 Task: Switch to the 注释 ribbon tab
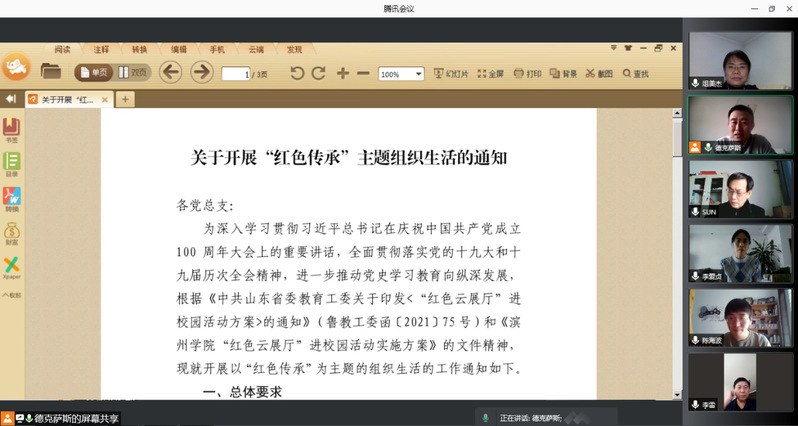click(101, 49)
